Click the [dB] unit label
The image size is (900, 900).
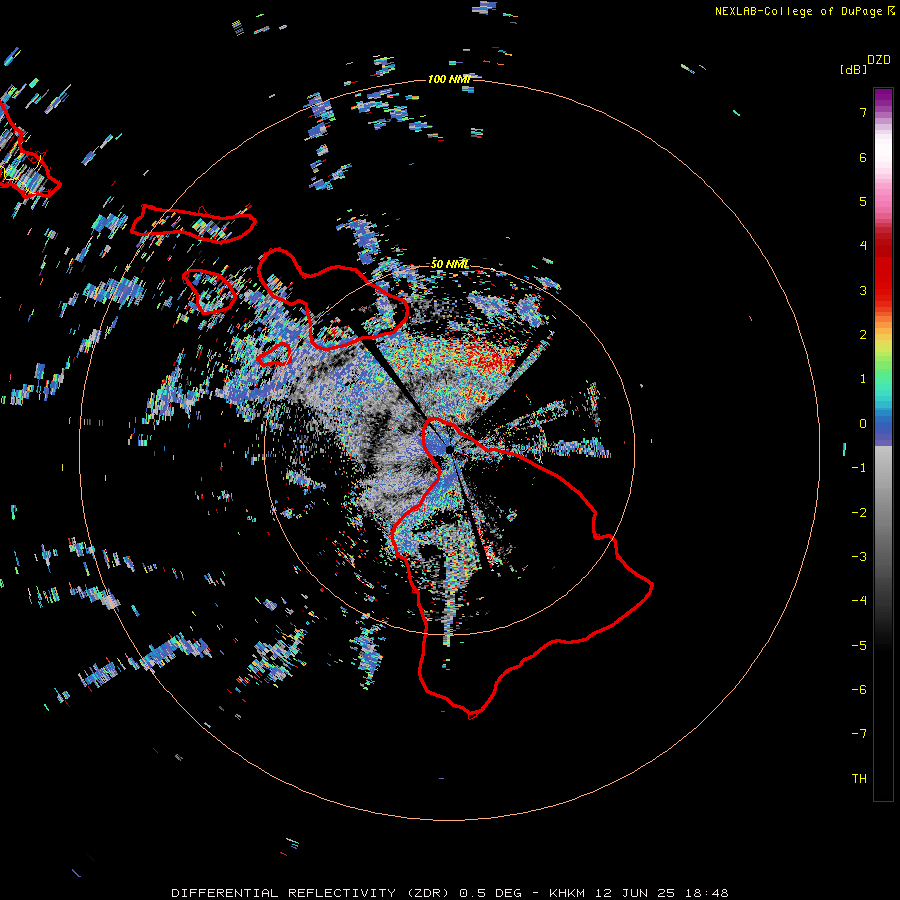click(x=854, y=70)
